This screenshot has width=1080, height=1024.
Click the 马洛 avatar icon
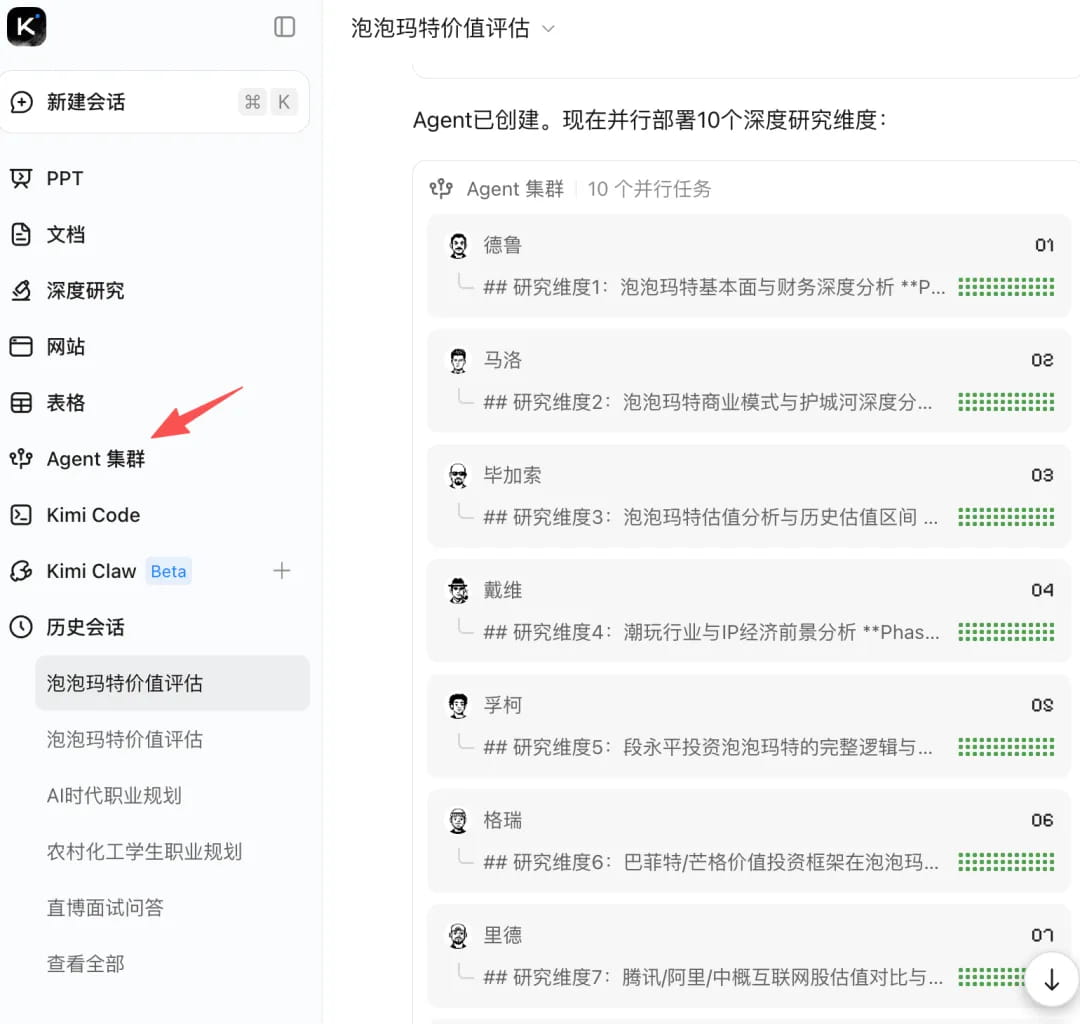[x=458, y=361]
